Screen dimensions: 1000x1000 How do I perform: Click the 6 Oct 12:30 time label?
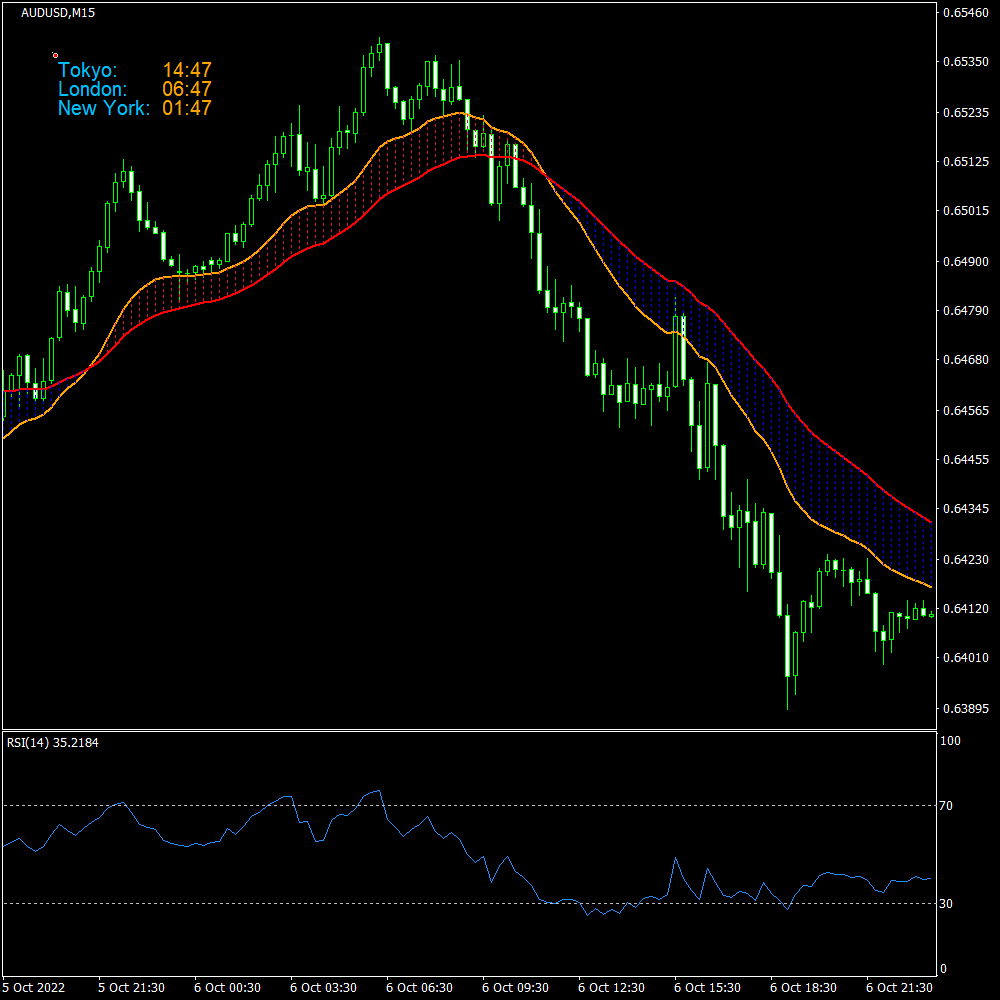coord(612,988)
